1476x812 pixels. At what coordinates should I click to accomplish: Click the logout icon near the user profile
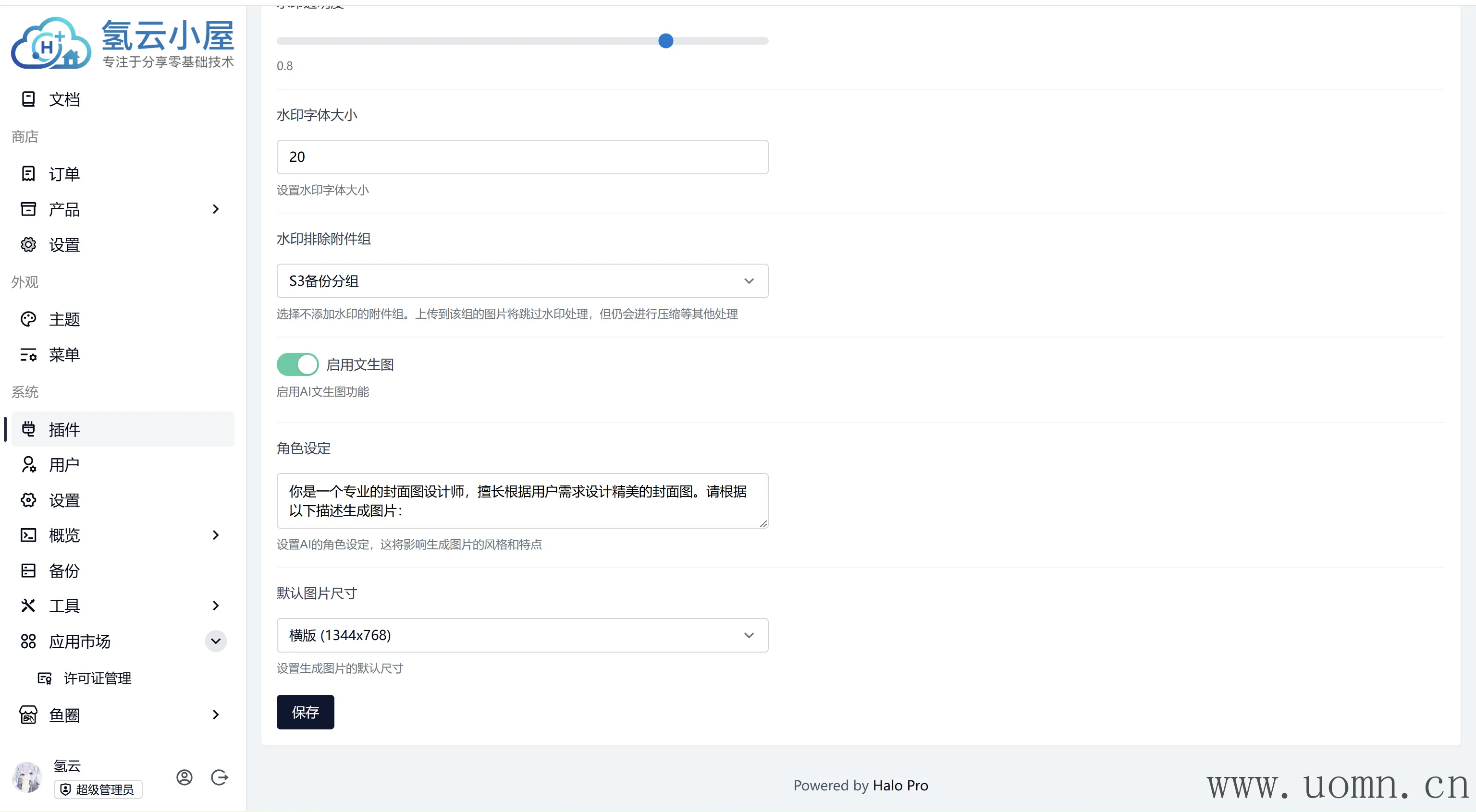(x=220, y=777)
